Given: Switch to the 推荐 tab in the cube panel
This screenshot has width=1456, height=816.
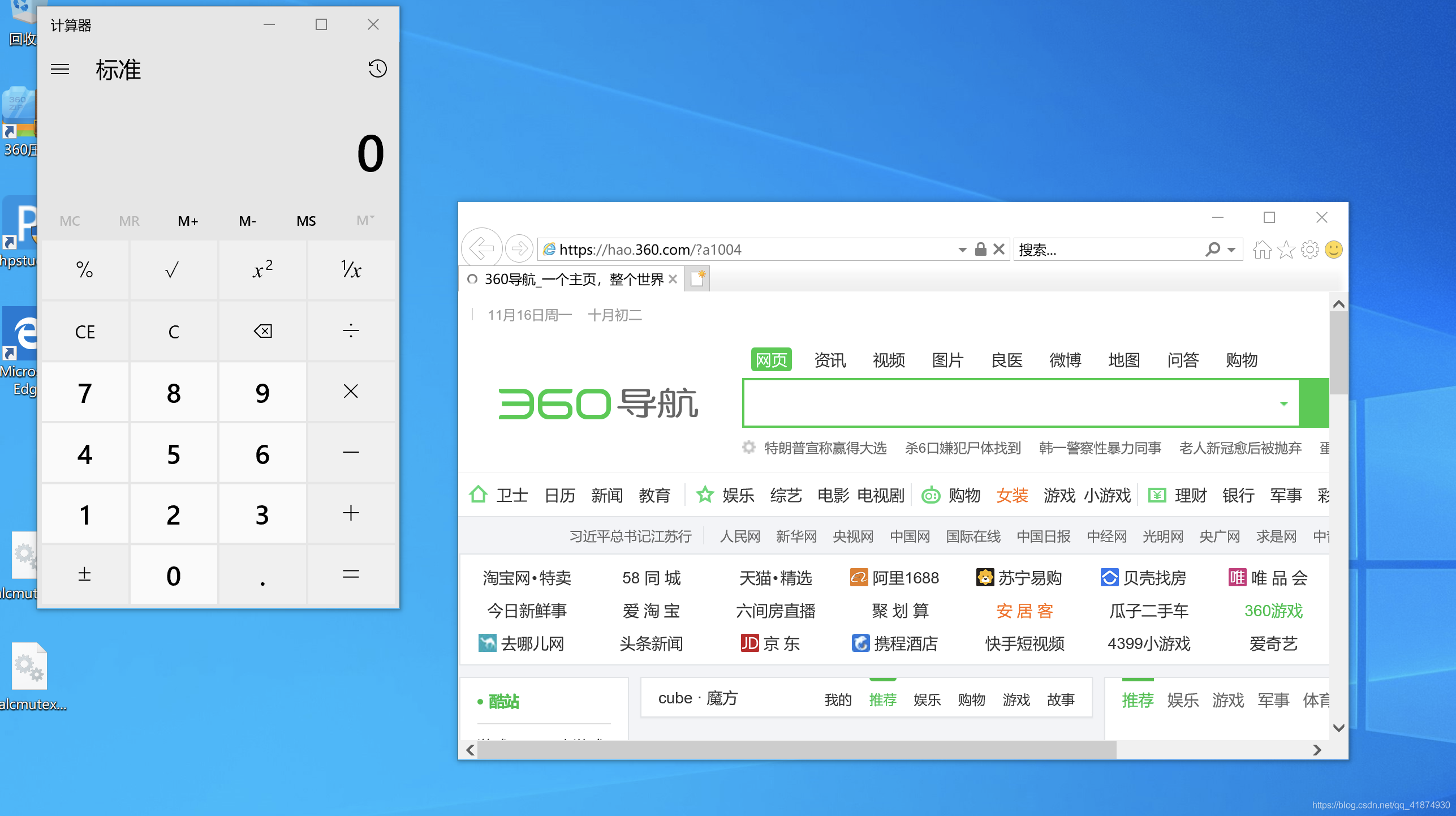Looking at the screenshot, I should [x=882, y=699].
